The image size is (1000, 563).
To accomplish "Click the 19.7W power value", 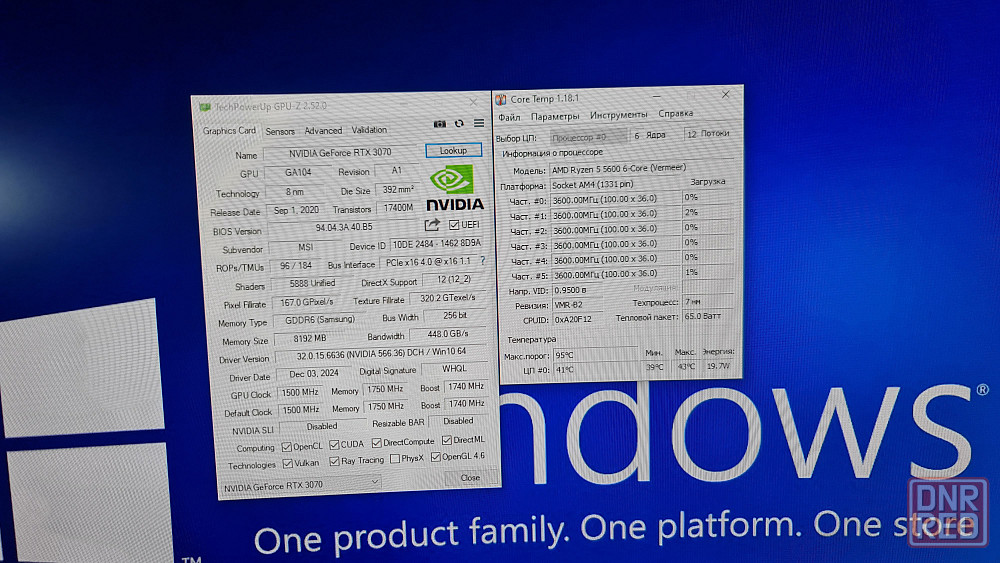I will (x=718, y=366).
